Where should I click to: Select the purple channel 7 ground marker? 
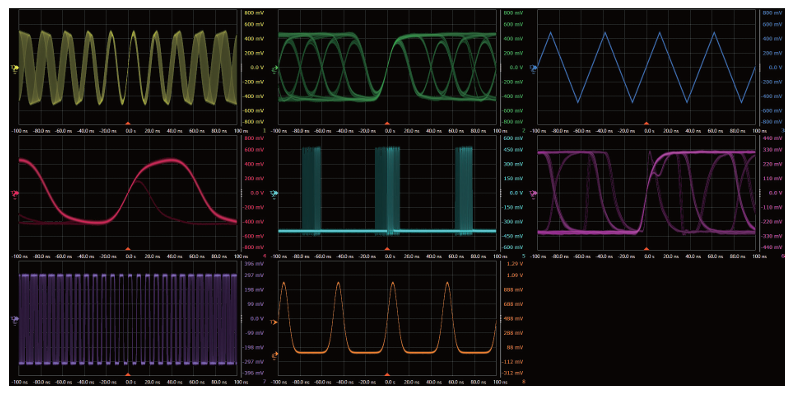click(15, 319)
